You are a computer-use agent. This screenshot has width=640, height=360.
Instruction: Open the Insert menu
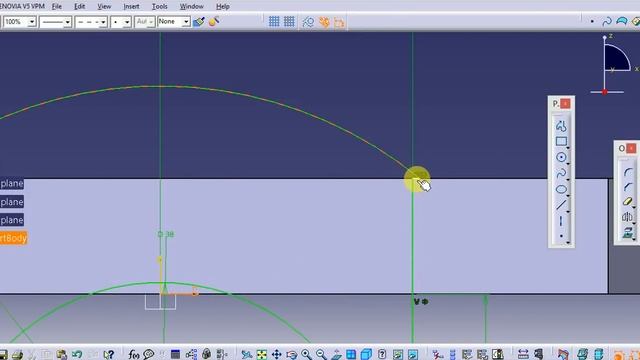coord(131,7)
